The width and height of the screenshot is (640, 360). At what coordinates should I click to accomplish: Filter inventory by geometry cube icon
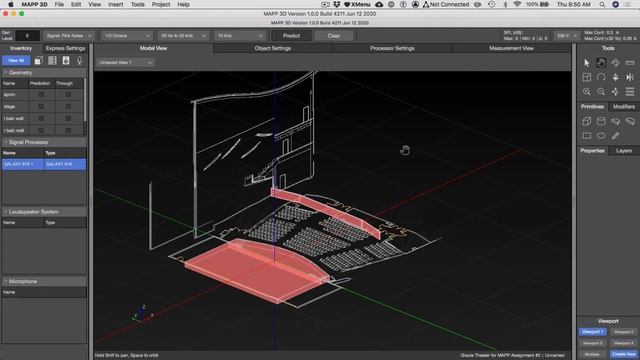(38, 61)
